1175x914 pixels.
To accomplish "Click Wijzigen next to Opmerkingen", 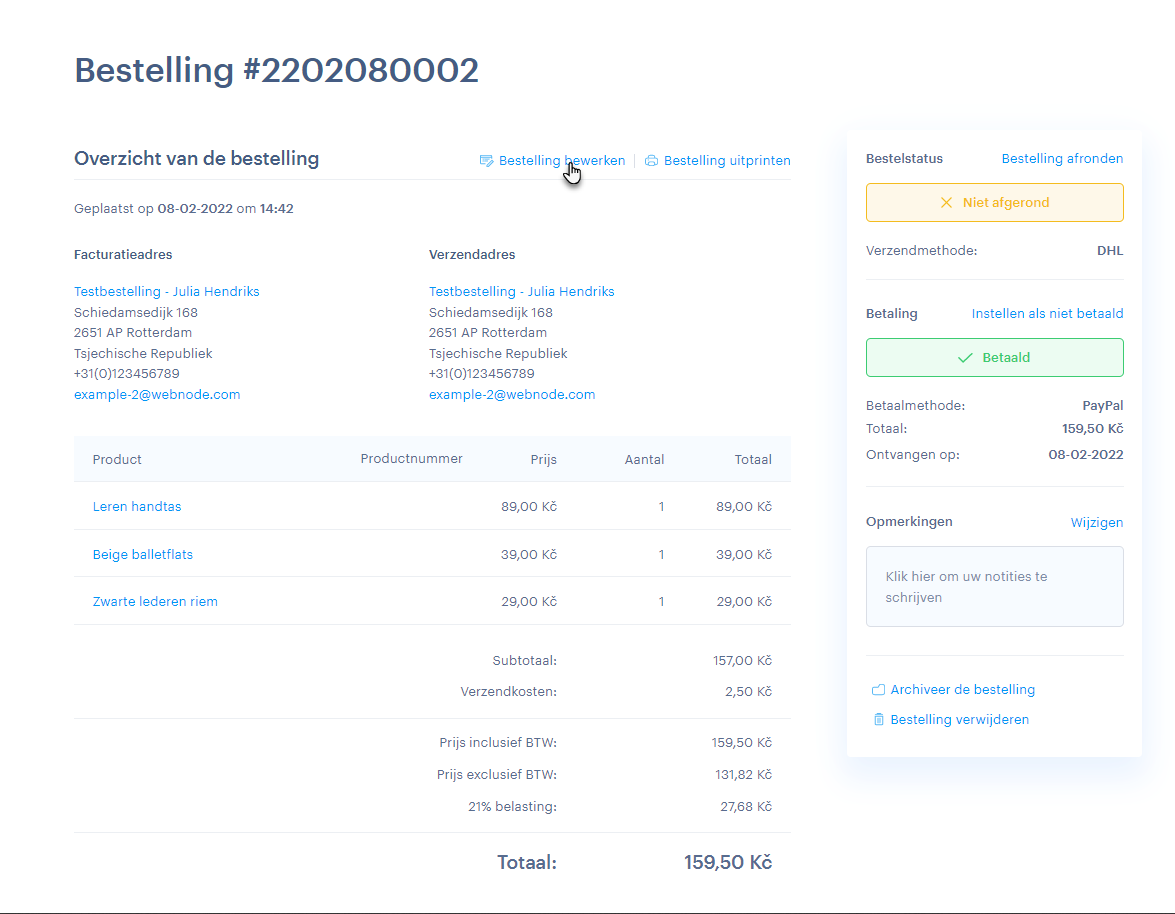I will click(1096, 523).
